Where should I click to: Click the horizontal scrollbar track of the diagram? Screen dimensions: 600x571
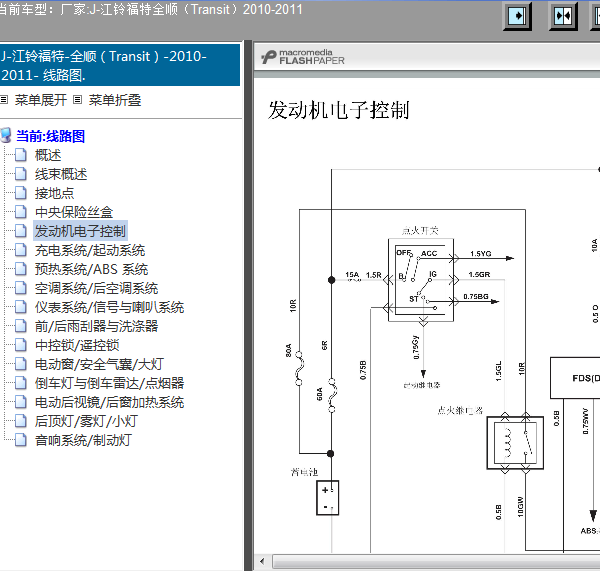pos(436,561)
